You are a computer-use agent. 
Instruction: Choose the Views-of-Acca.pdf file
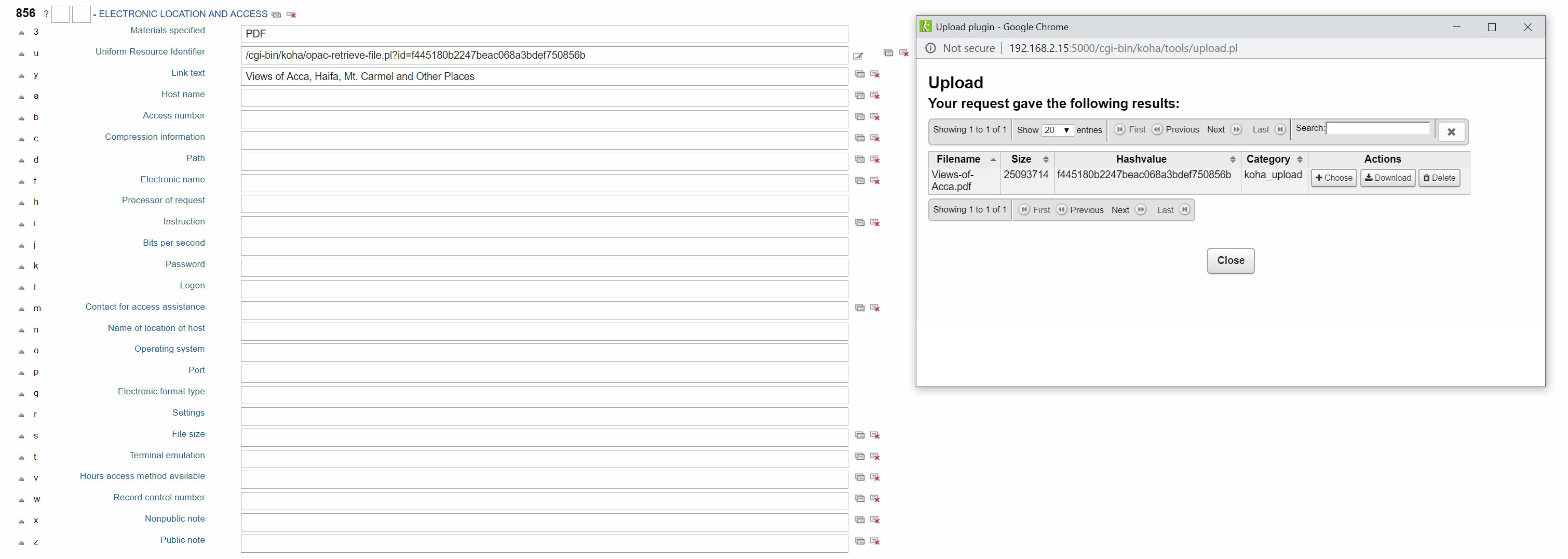(1333, 178)
